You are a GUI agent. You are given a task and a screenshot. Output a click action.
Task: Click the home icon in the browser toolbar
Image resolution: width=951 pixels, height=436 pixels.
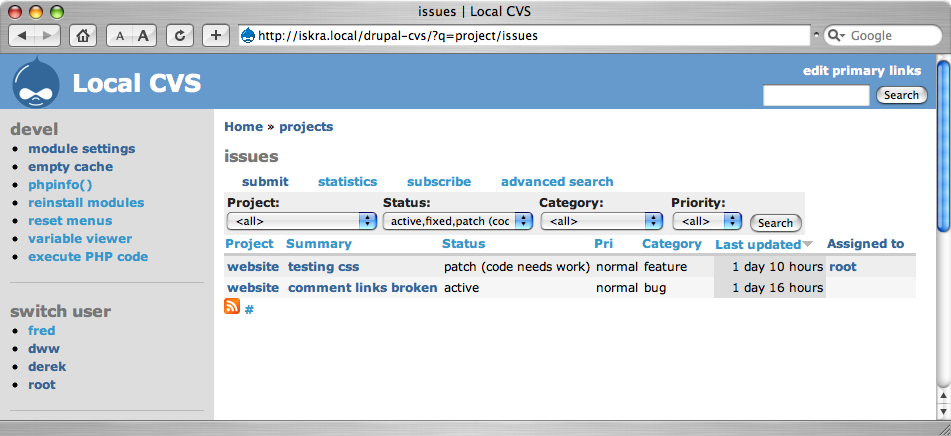coord(84,35)
